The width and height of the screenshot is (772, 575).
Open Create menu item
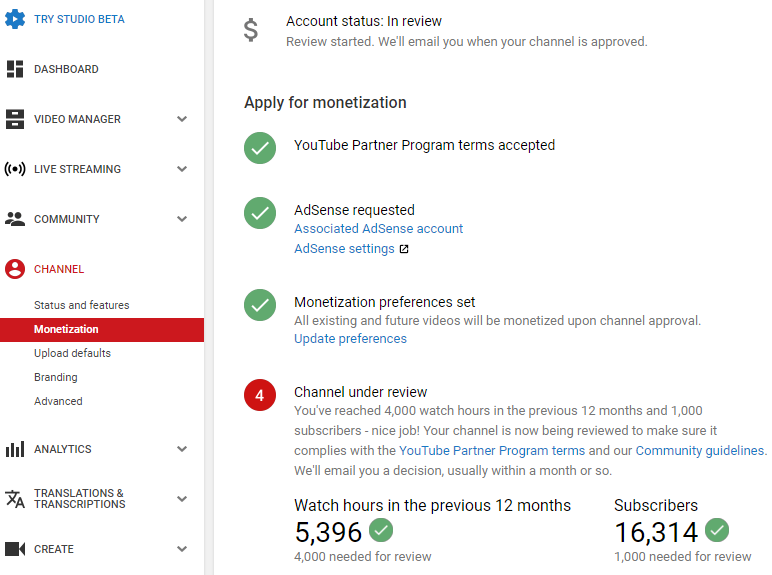point(54,549)
